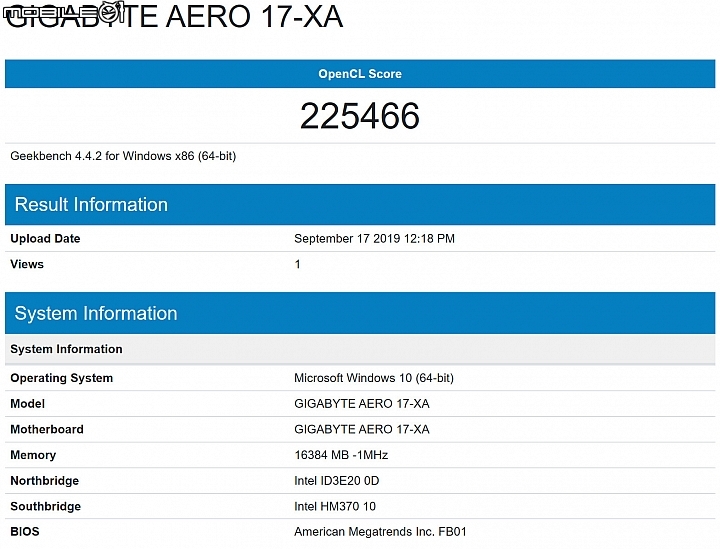
Task: Click the OpenCL Score header bar
Action: 360,74
